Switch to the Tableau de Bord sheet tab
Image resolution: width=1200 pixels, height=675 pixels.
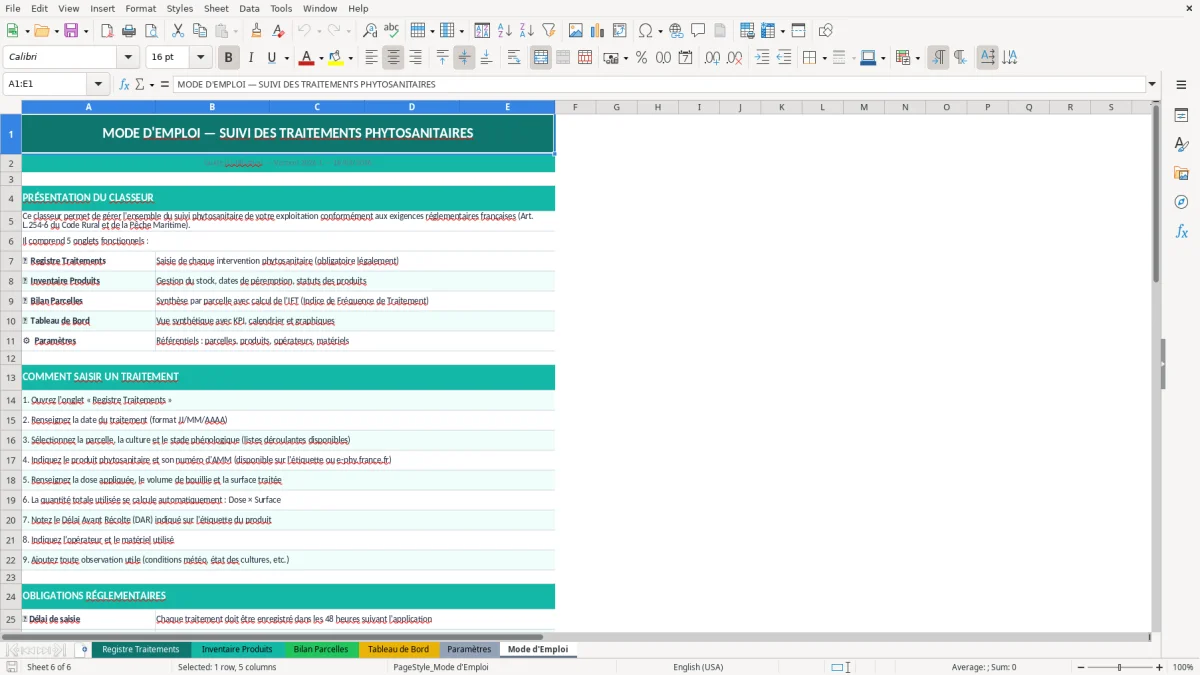pos(398,649)
